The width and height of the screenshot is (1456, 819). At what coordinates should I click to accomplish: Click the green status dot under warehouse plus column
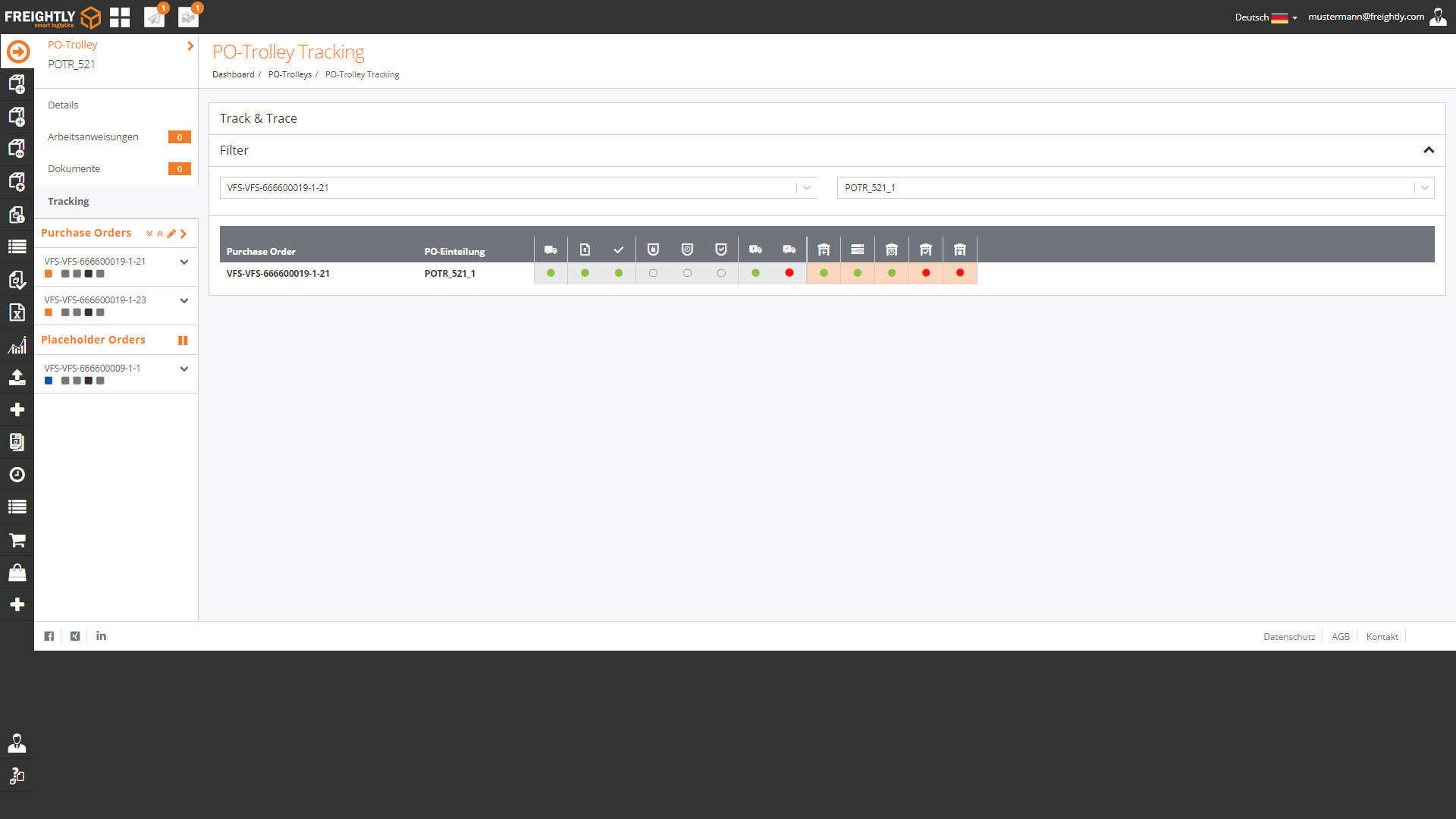tap(824, 273)
